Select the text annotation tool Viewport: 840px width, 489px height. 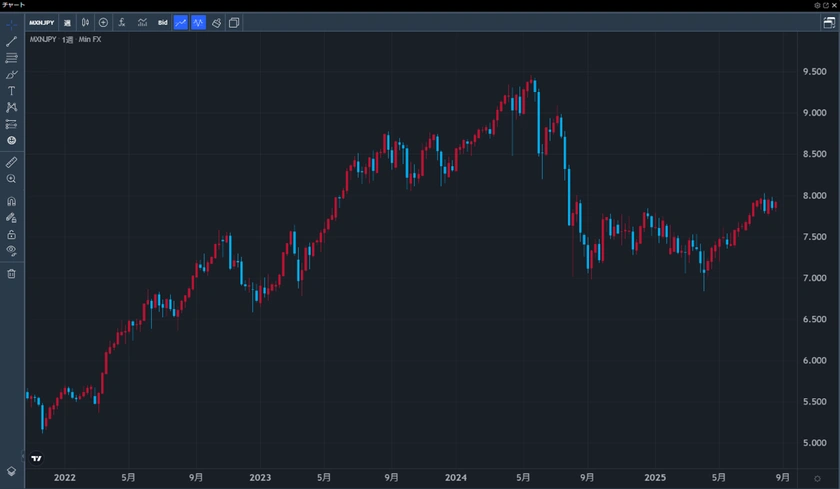[x=11, y=90]
